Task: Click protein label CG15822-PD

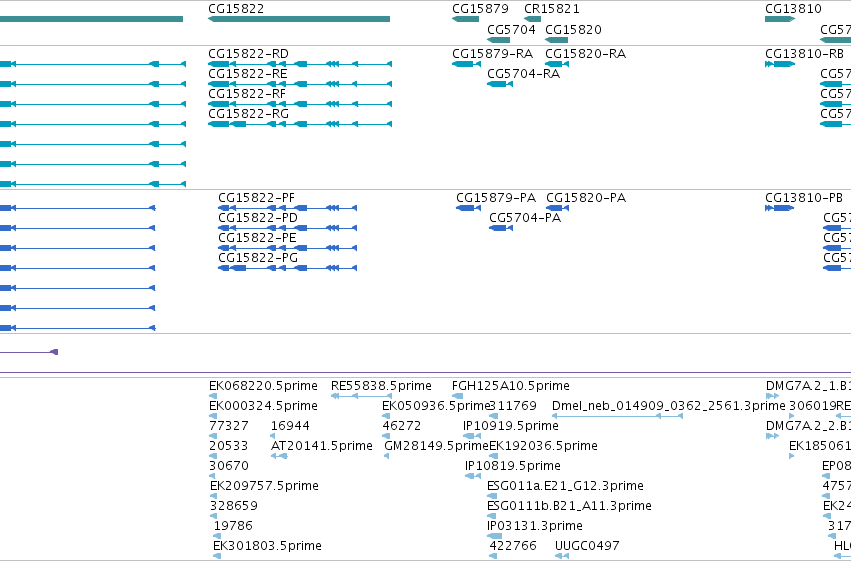Action: pyautogui.click(x=258, y=218)
